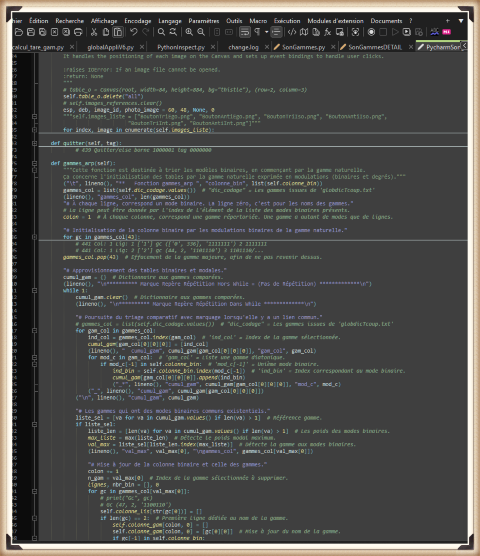Copy selection with toolbar copy icon

106,32
